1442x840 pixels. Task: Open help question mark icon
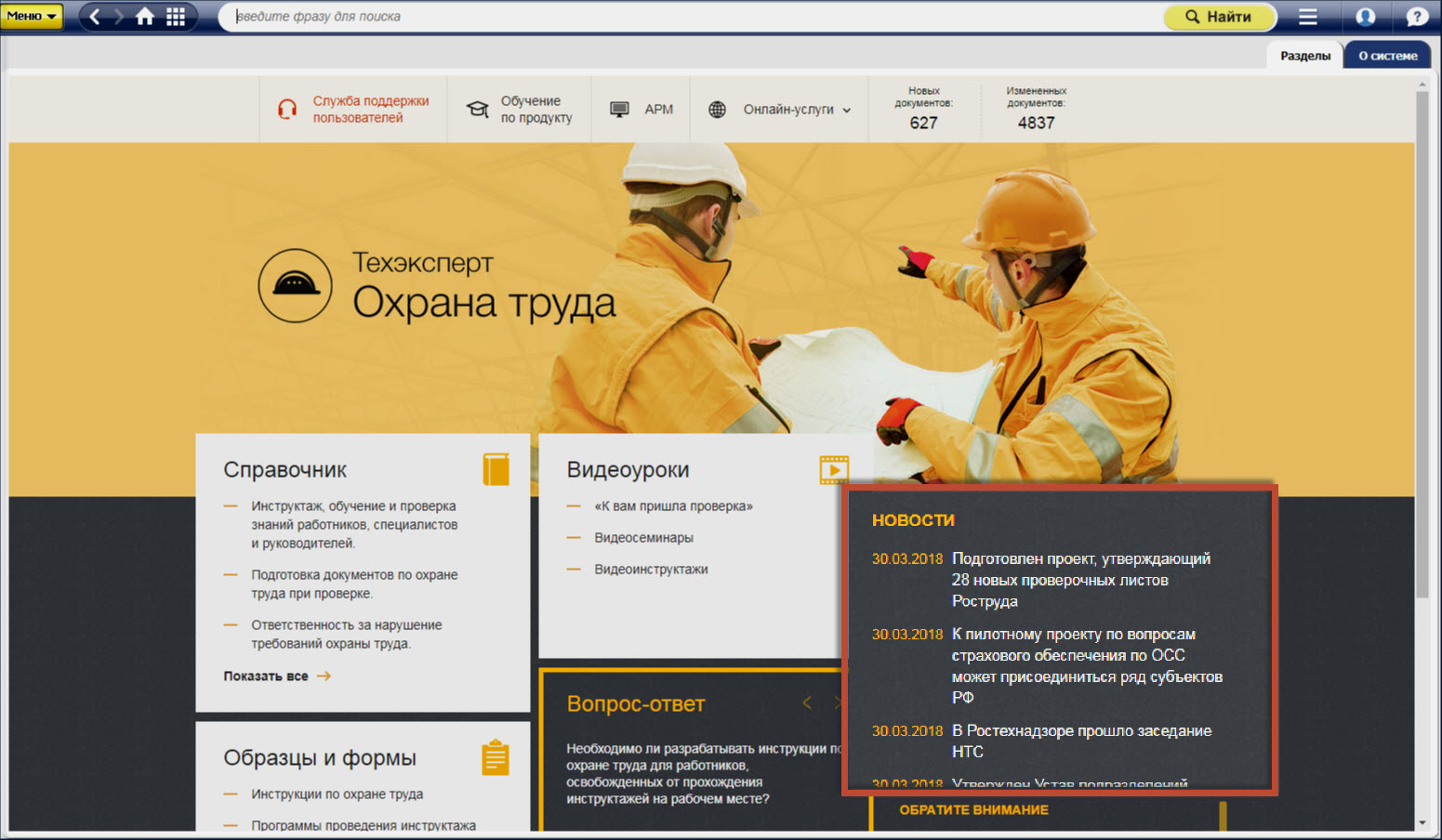coord(1416,17)
